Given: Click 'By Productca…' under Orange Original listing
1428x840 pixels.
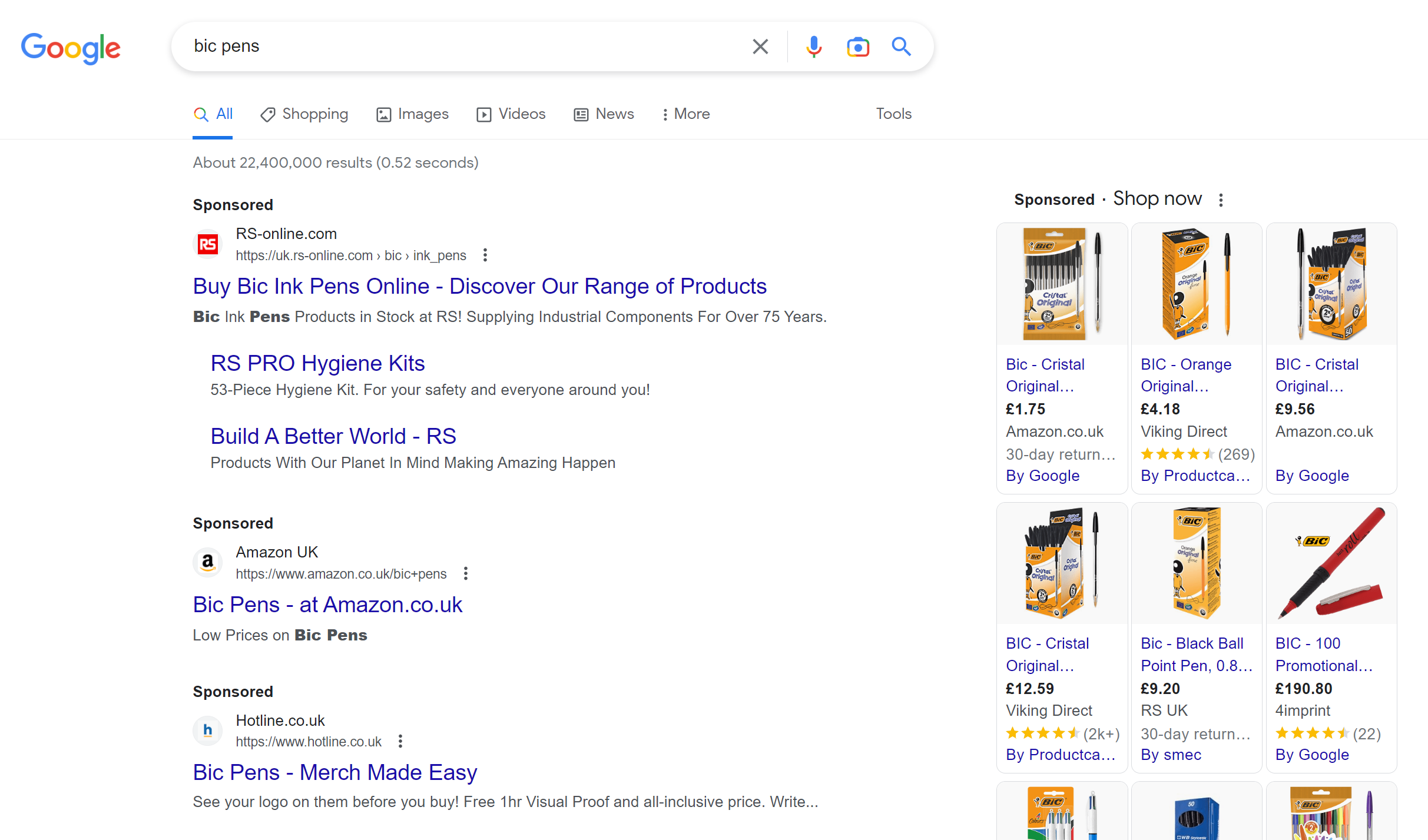Looking at the screenshot, I should tap(1195, 476).
